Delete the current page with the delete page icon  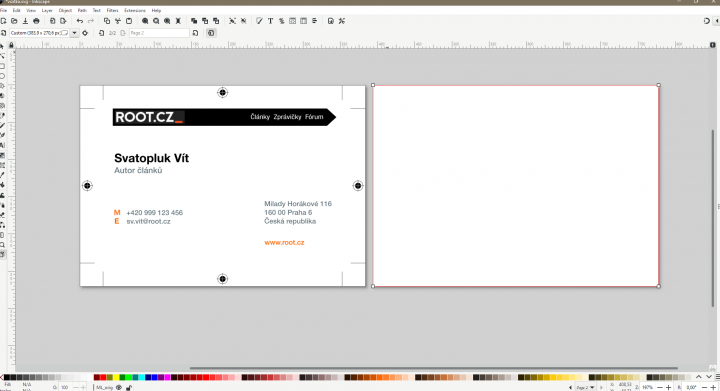coord(196,33)
